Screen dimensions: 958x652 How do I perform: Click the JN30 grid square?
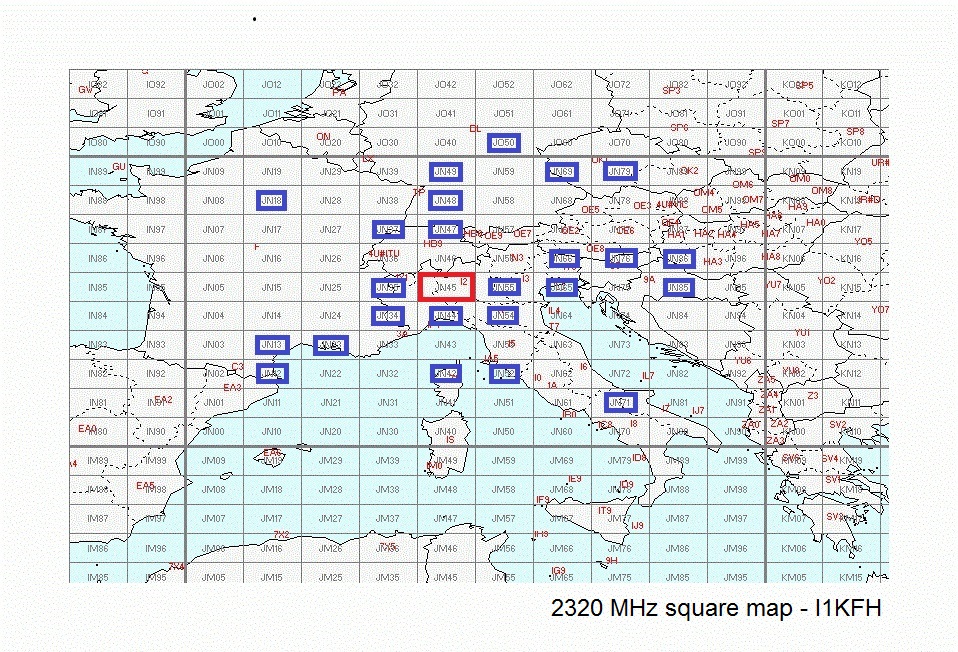(x=387, y=431)
